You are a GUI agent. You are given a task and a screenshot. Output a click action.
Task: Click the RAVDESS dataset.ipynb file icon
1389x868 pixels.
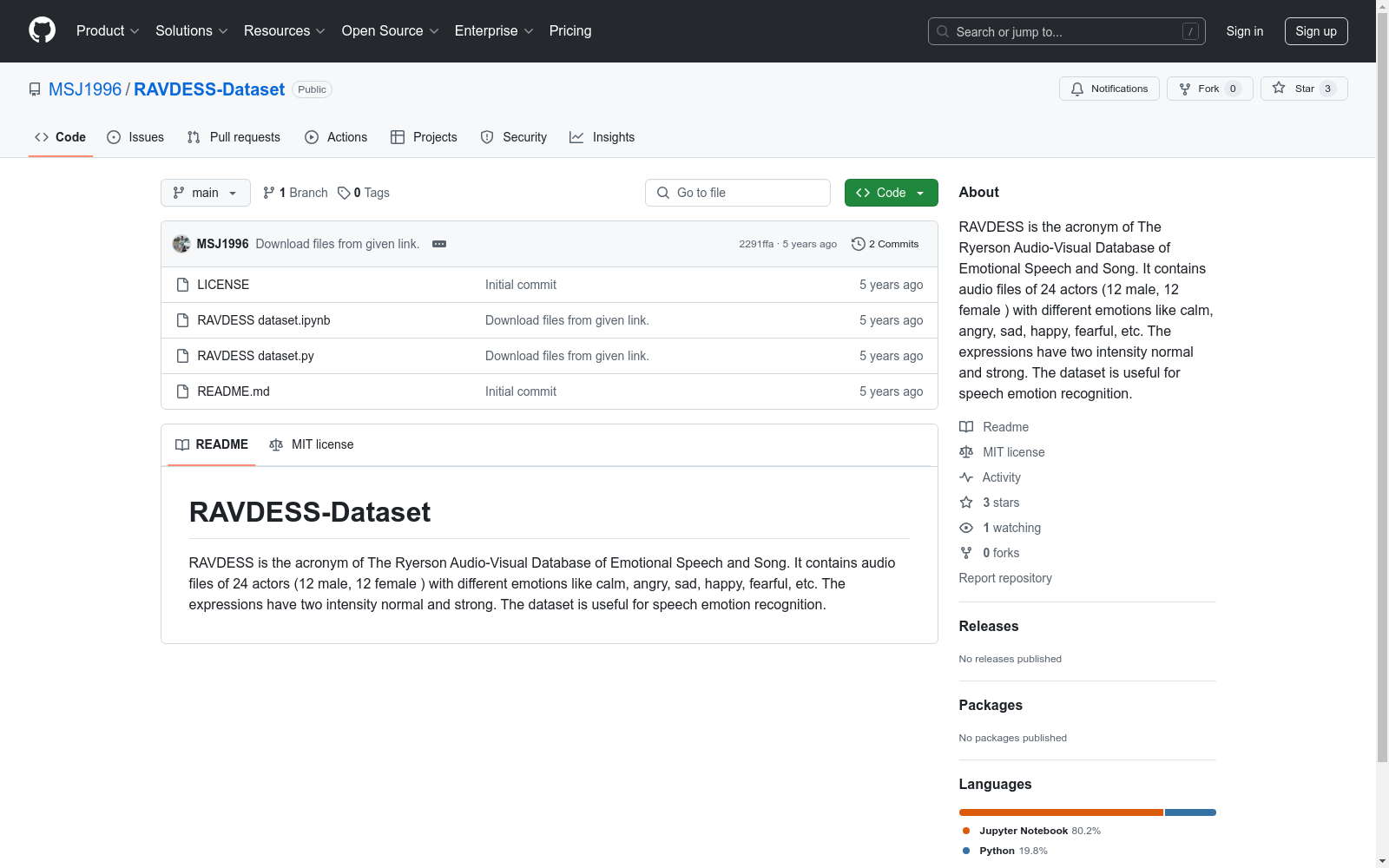(182, 320)
